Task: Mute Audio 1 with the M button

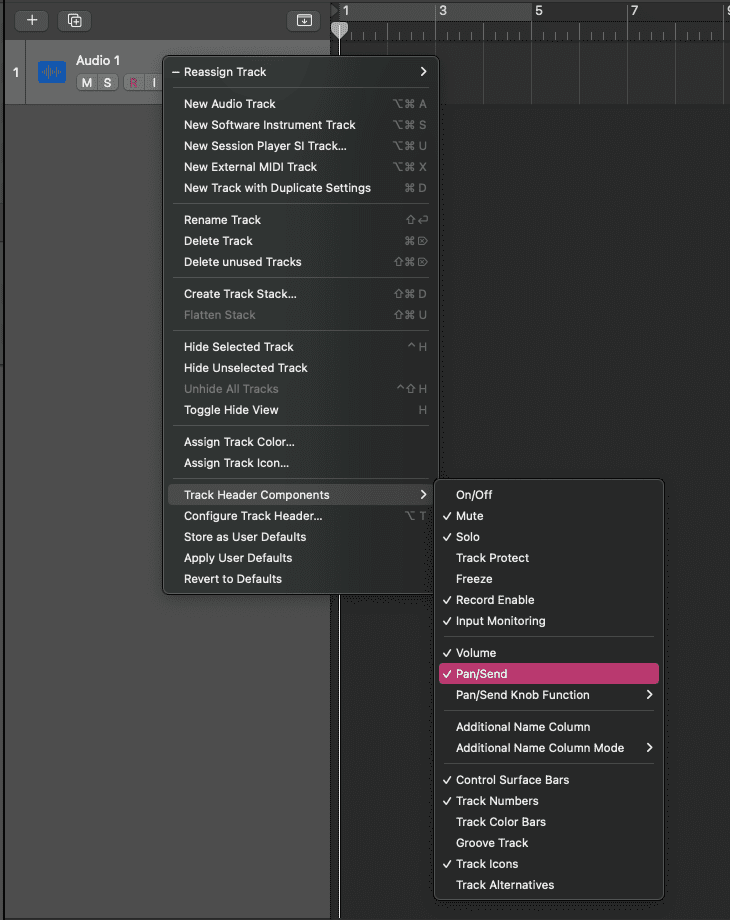Action: 87,82
